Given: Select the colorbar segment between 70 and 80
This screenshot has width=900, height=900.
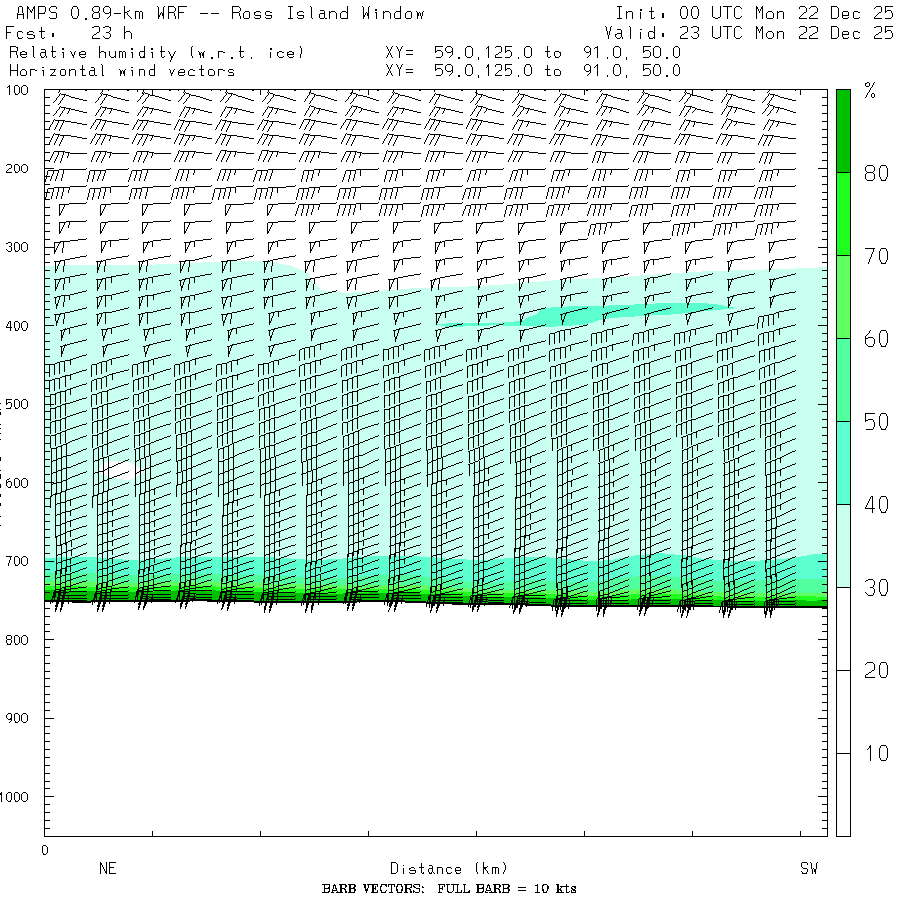Looking at the screenshot, I should [843, 214].
